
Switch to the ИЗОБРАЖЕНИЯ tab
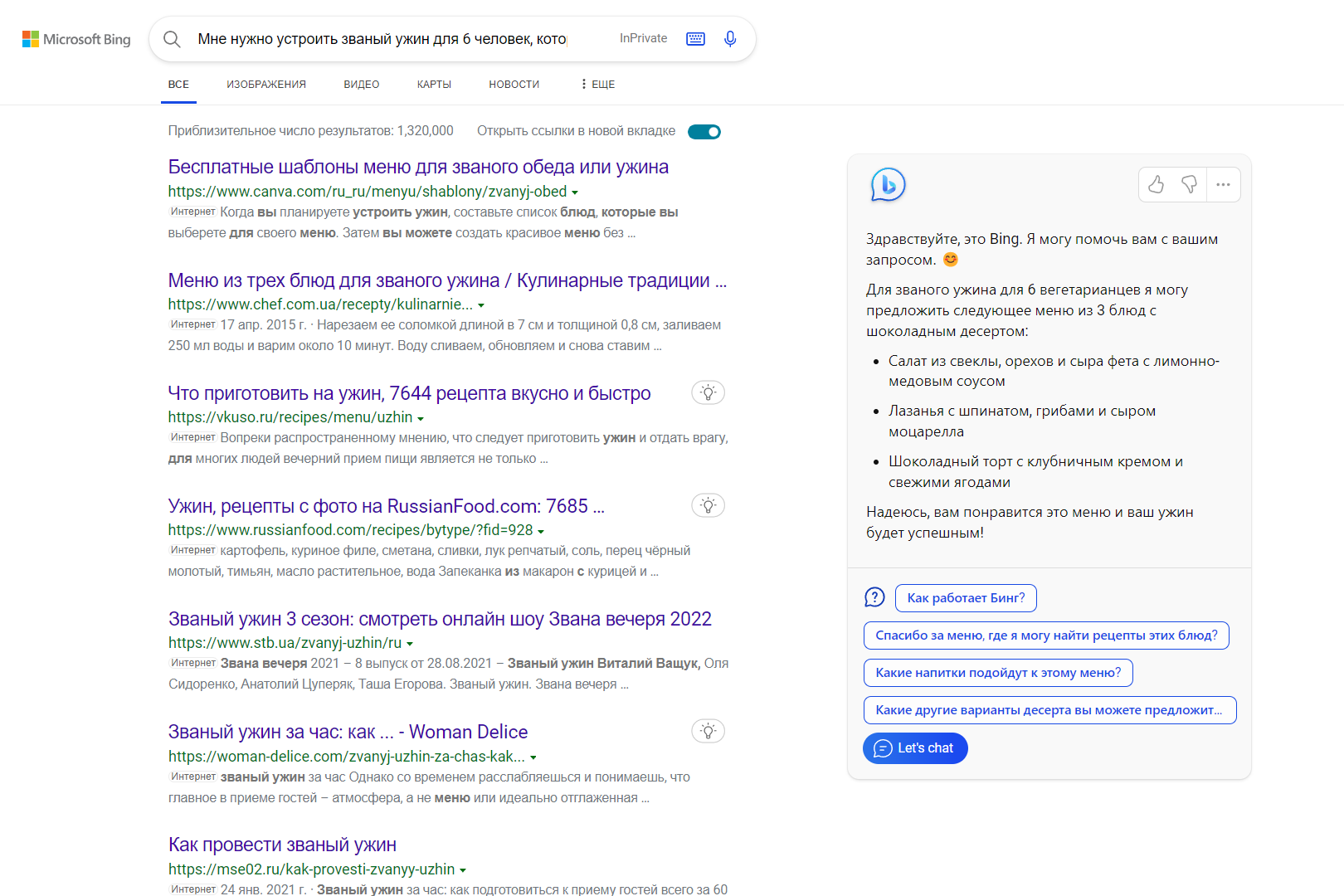pos(265,84)
